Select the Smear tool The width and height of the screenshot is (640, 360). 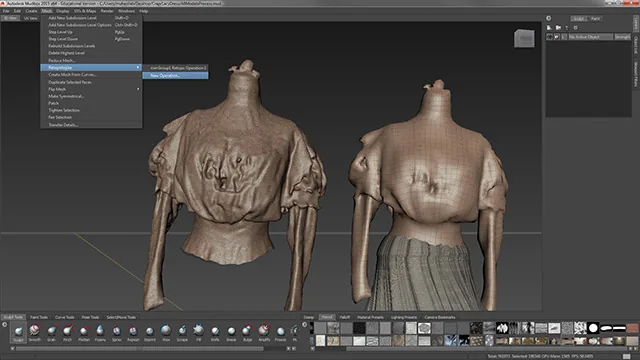[231, 332]
